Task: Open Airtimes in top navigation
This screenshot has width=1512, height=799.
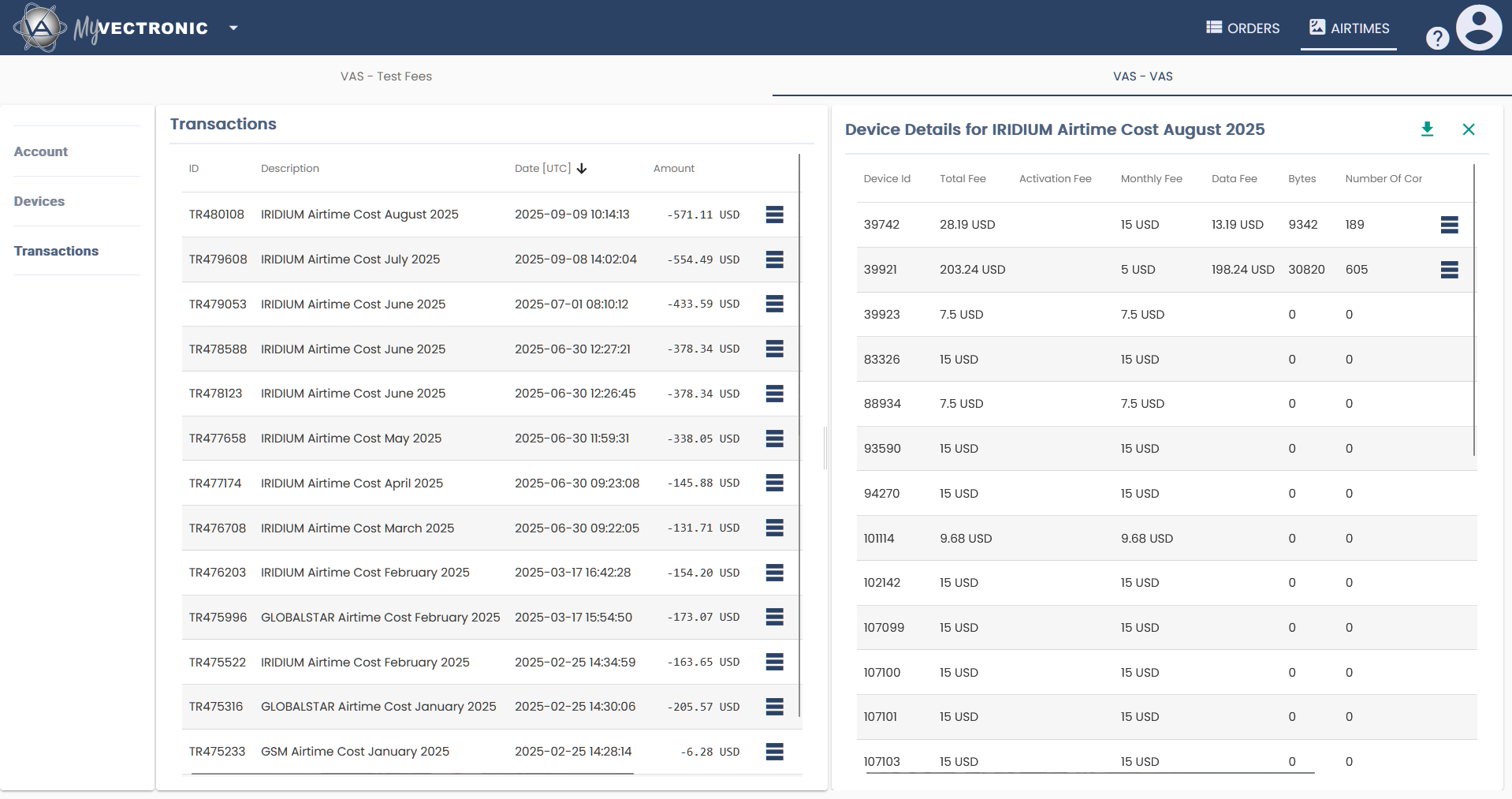Action: [x=1349, y=28]
